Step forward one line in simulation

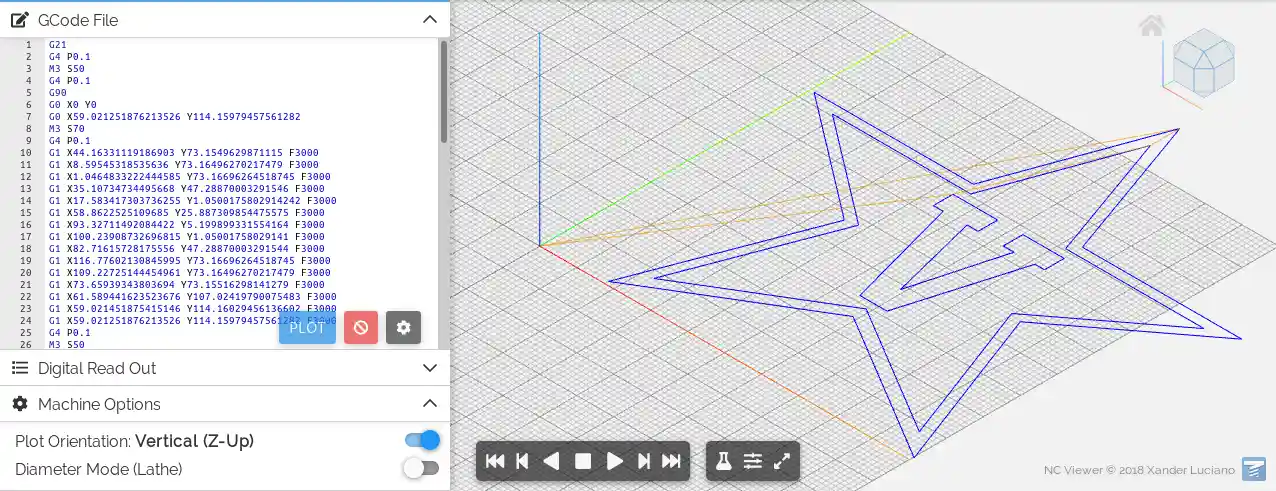[x=644, y=461]
